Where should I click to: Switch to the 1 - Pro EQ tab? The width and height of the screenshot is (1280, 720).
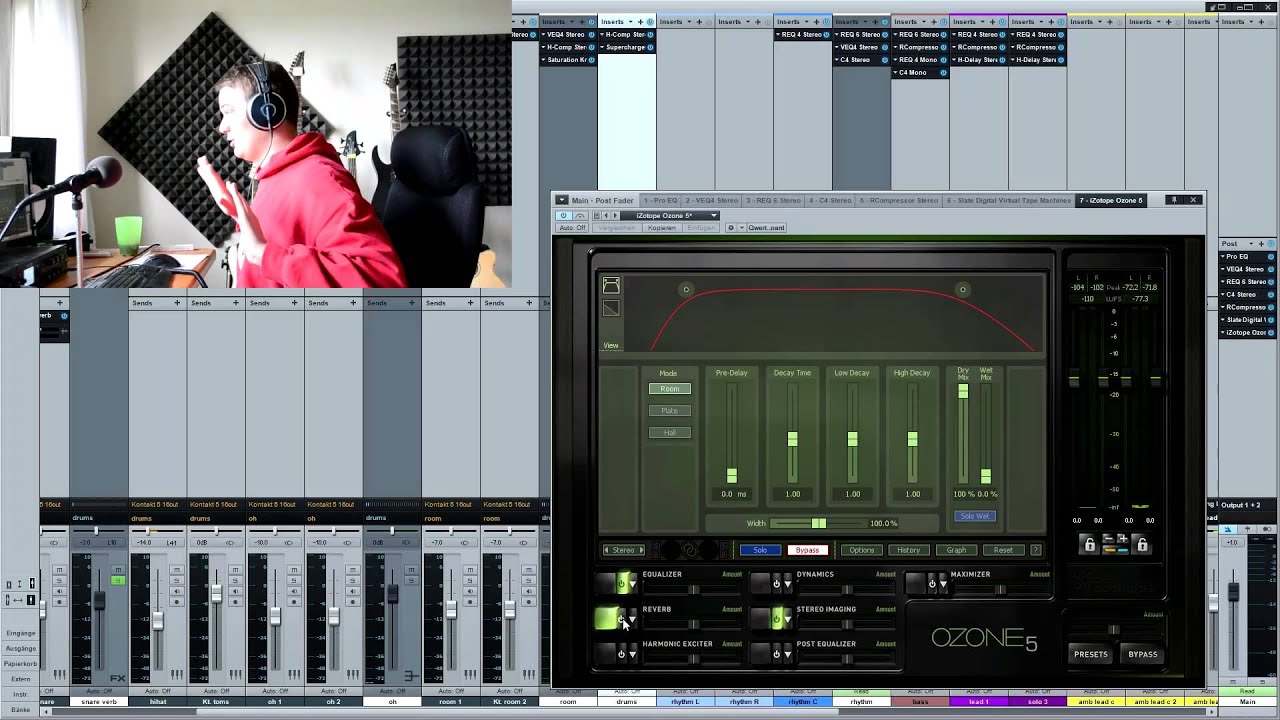[660, 200]
